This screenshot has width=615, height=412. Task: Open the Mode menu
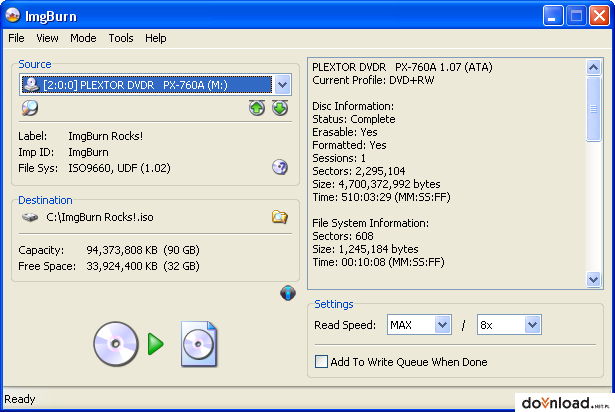tap(83, 38)
